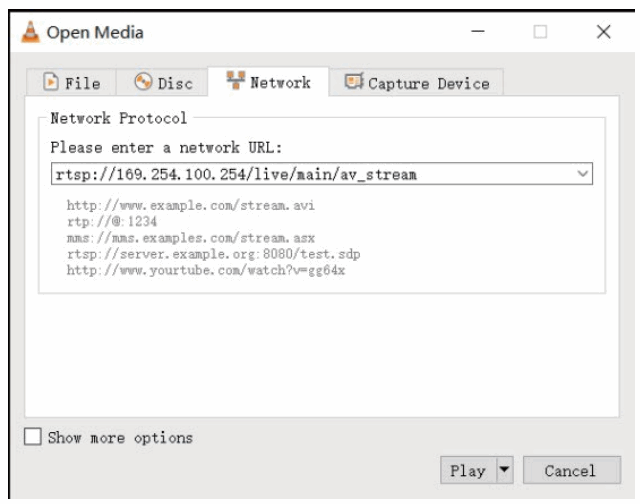Open the Play button's dropdown arrow
The height and width of the screenshot is (504, 640).
coord(506,469)
